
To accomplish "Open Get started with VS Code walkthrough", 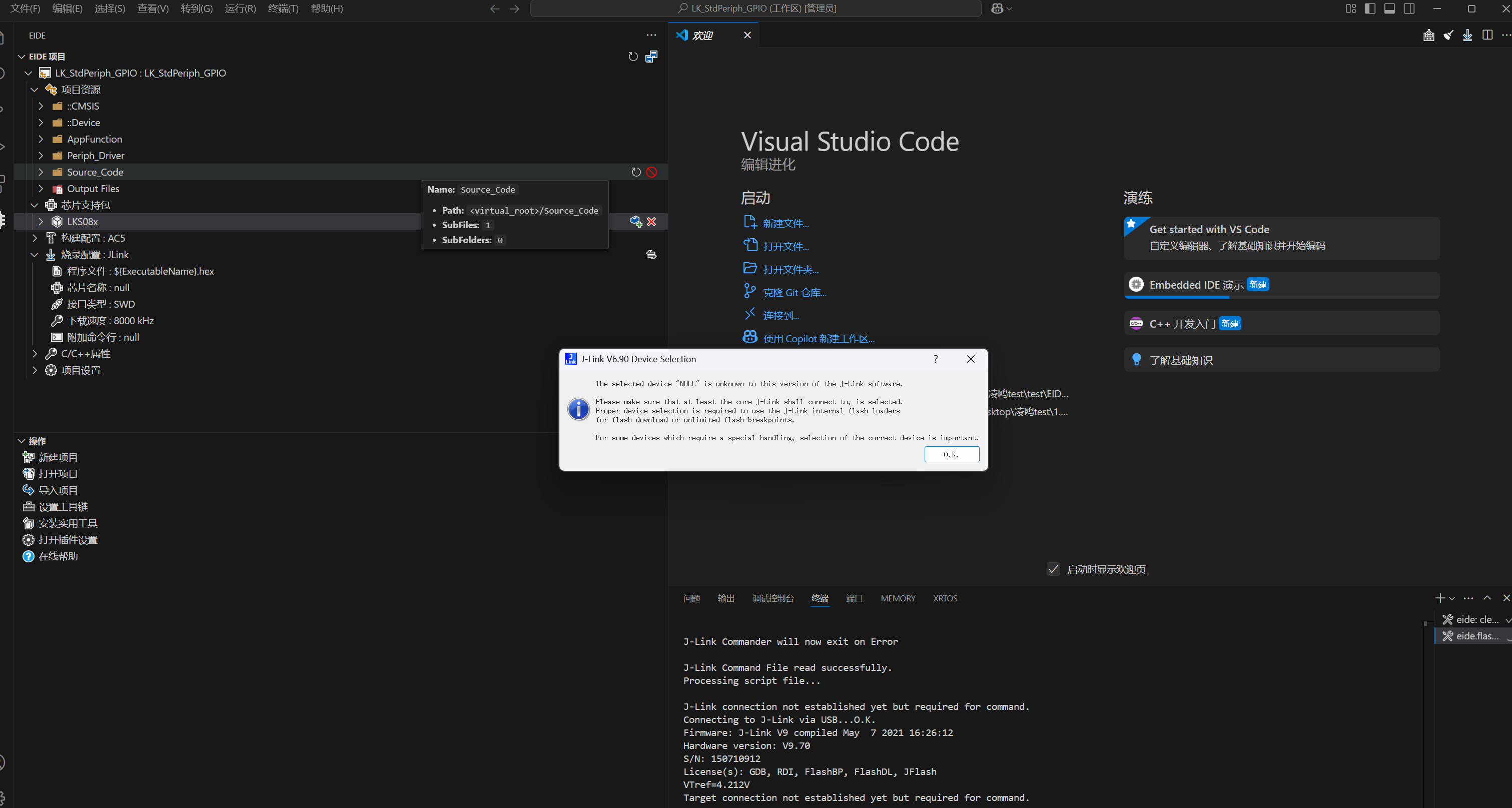I will point(1281,238).
